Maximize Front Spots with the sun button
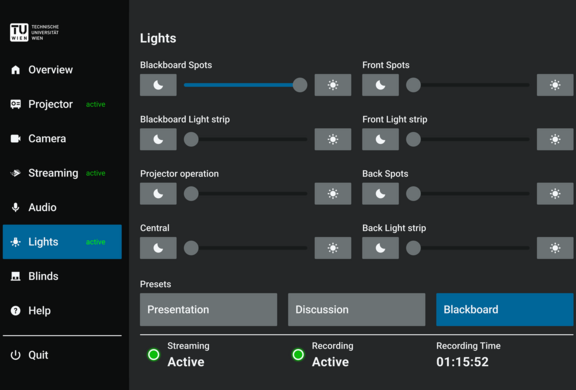 coord(555,85)
